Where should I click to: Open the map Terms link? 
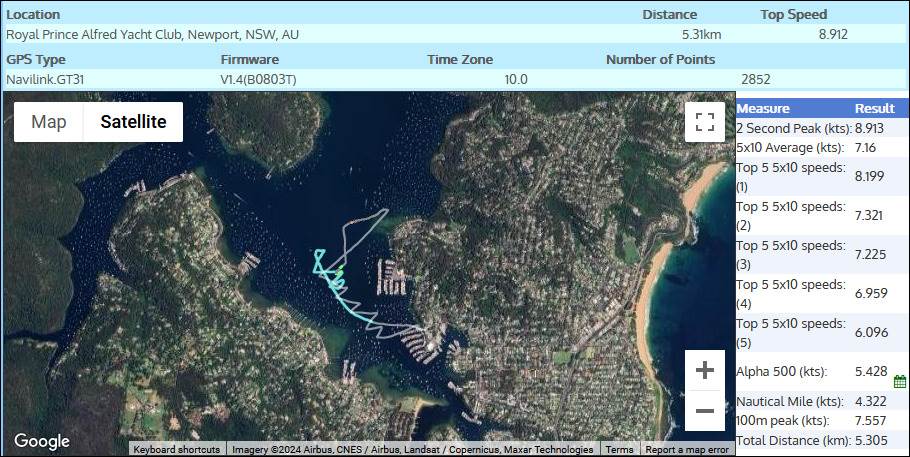point(619,450)
